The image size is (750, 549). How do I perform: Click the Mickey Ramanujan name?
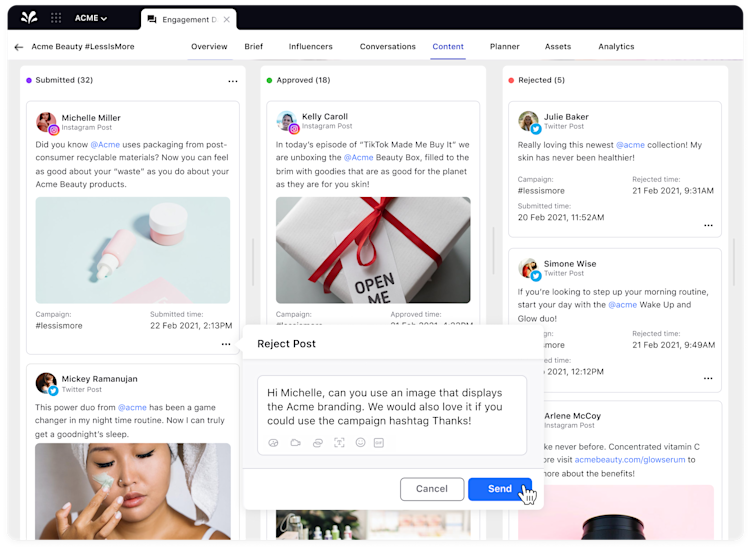tap(99, 379)
